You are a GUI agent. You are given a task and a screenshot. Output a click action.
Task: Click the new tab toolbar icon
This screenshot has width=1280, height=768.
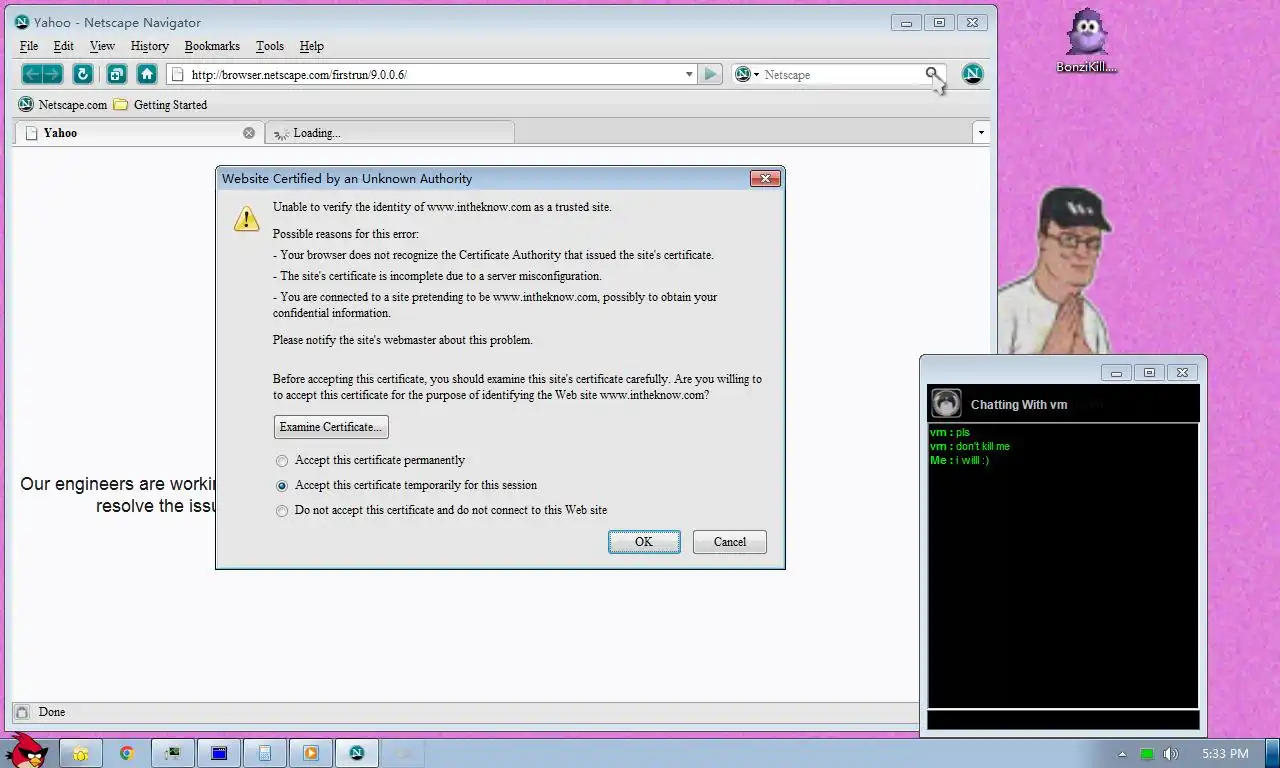click(117, 74)
